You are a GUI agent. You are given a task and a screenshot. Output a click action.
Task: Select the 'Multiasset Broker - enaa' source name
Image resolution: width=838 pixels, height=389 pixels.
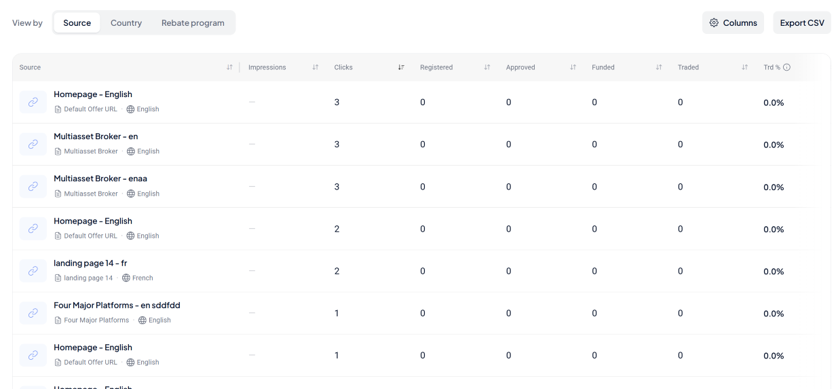pyautogui.click(x=100, y=178)
